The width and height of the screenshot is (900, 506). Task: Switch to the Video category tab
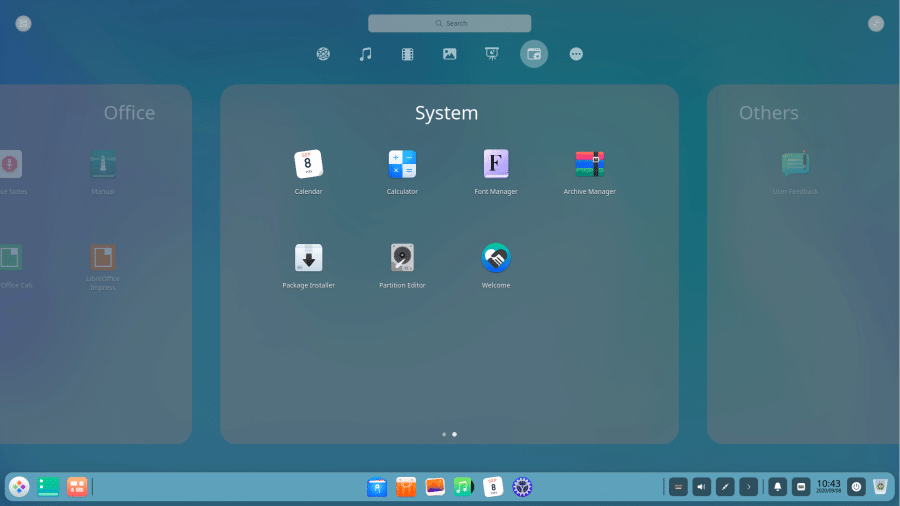click(408, 54)
